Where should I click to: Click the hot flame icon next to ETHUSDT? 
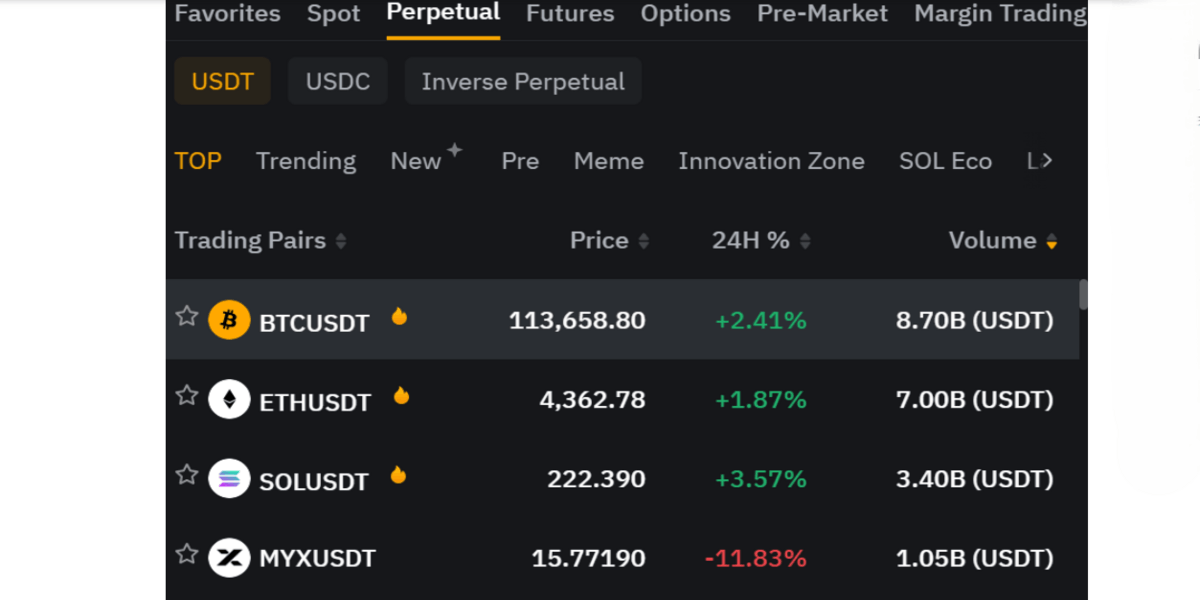(401, 396)
